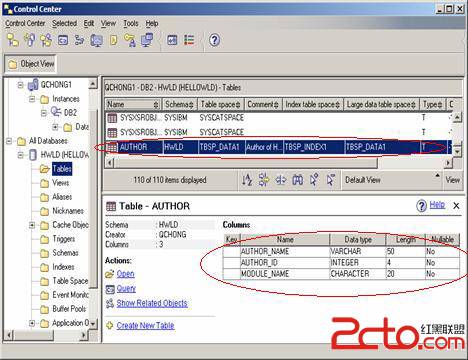Click the first Control Center toolbar icon
Screen dimensions: 468x360
pyautogui.click(x=13, y=40)
